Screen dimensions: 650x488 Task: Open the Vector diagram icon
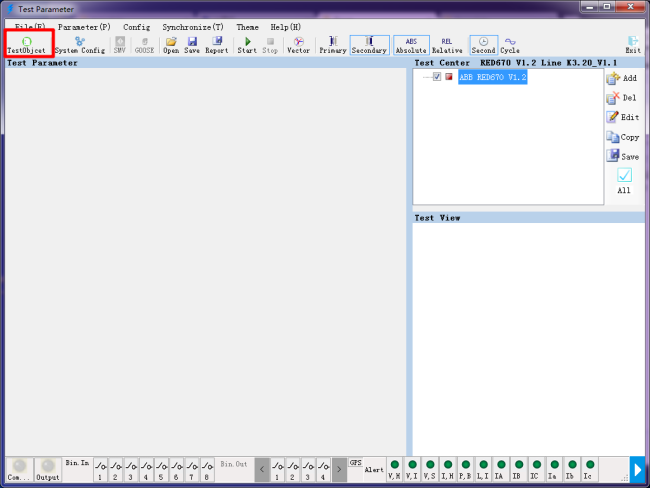(298, 44)
